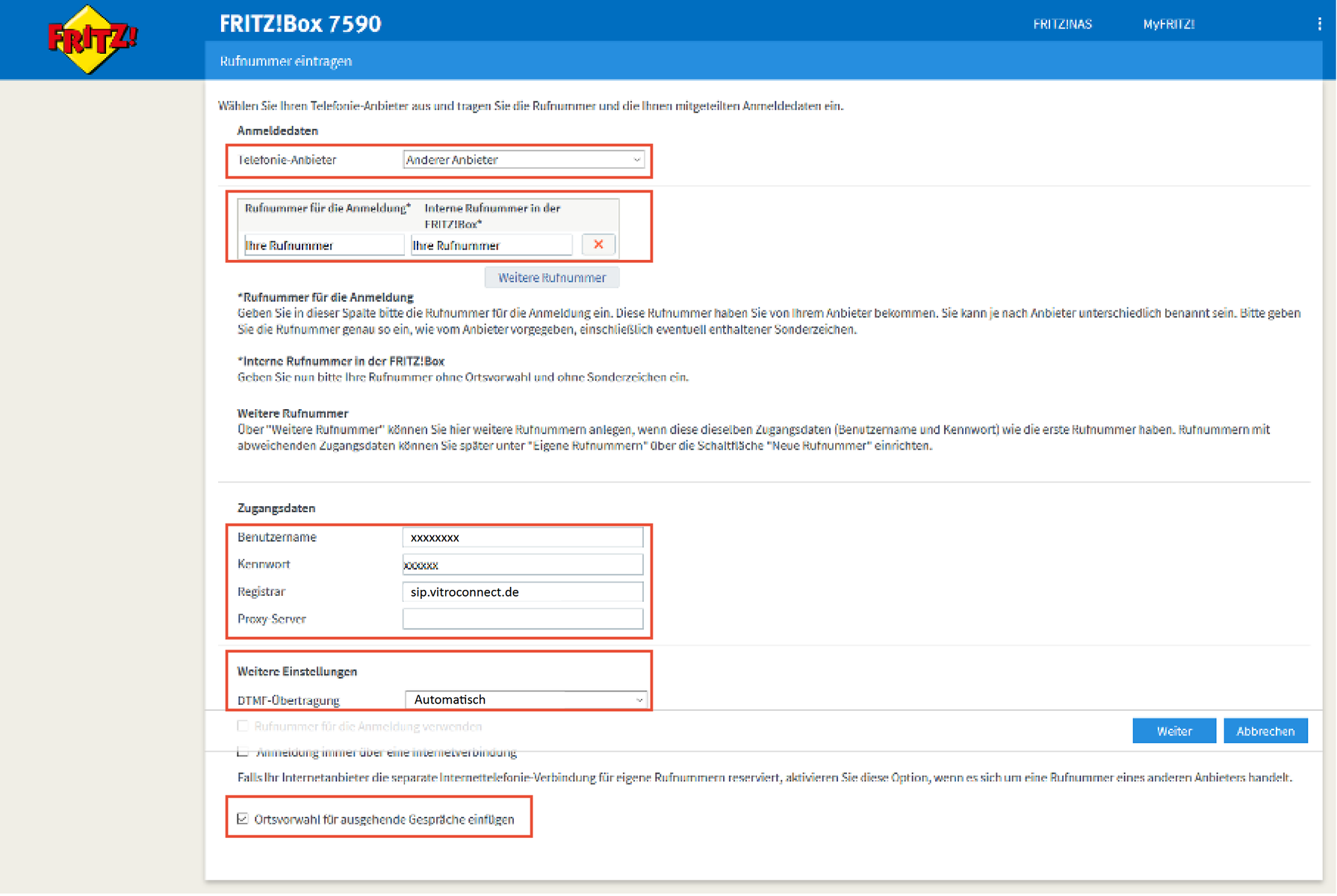Focus the Rufnummer für die Anmeldung field
Image resolution: width=1337 pixels, height=896 pixels.
coord(323,245)
